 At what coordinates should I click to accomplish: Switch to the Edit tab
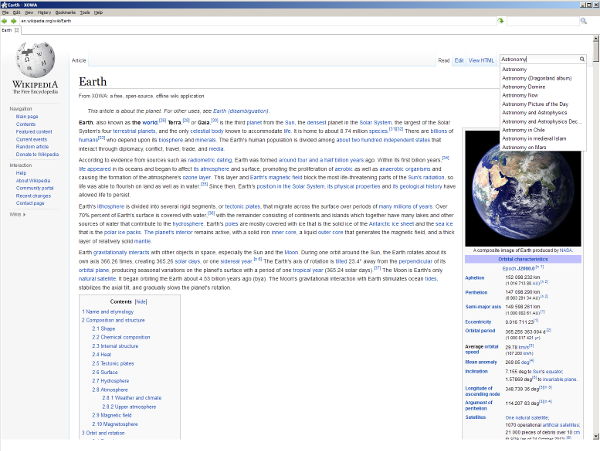pos(459,60)
